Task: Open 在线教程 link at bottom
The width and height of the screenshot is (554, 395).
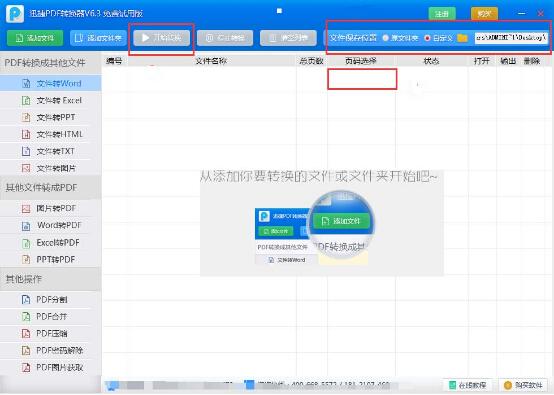Action: 467,385
